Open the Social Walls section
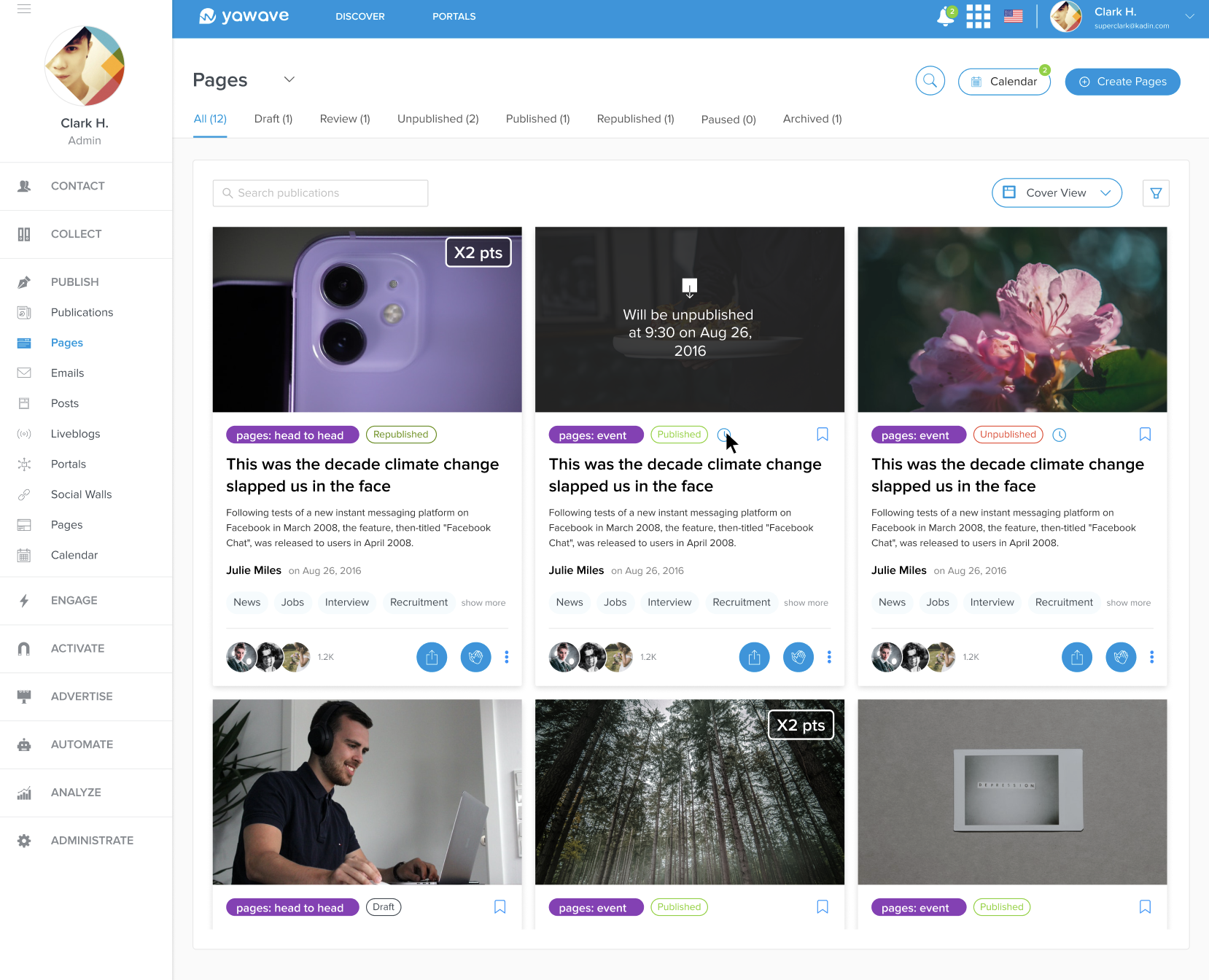The width and height of the screenshot is (1209, 980). pyautogui.click(x=81, y=494)
